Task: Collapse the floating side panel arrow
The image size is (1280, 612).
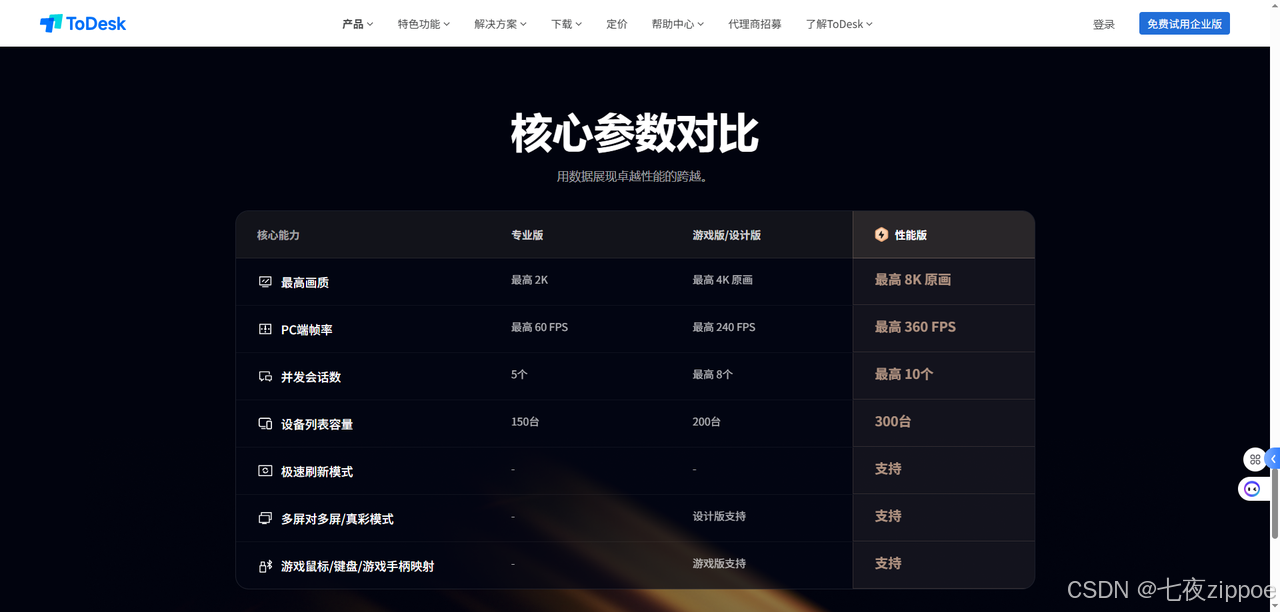Action: pos(1273,459)
